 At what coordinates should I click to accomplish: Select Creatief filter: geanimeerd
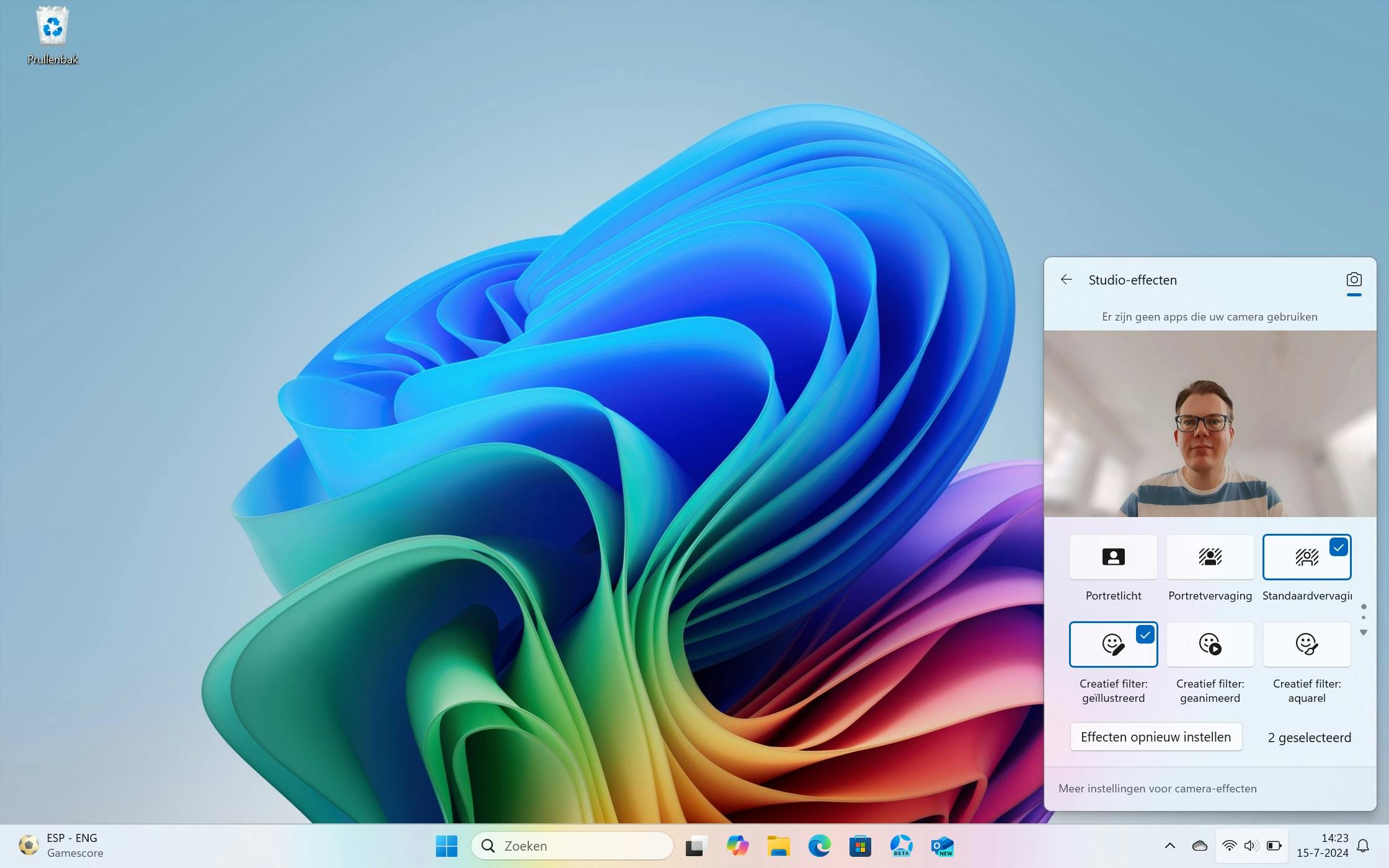[x=1210, y=644]
